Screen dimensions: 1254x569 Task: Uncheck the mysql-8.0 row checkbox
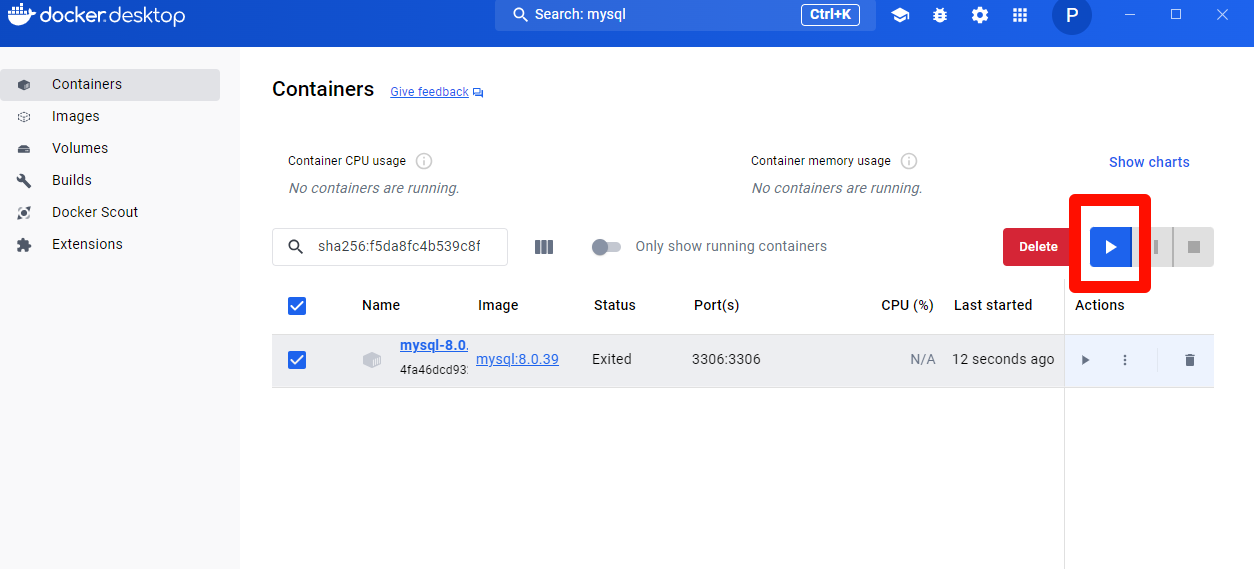(x=297, y=360)
